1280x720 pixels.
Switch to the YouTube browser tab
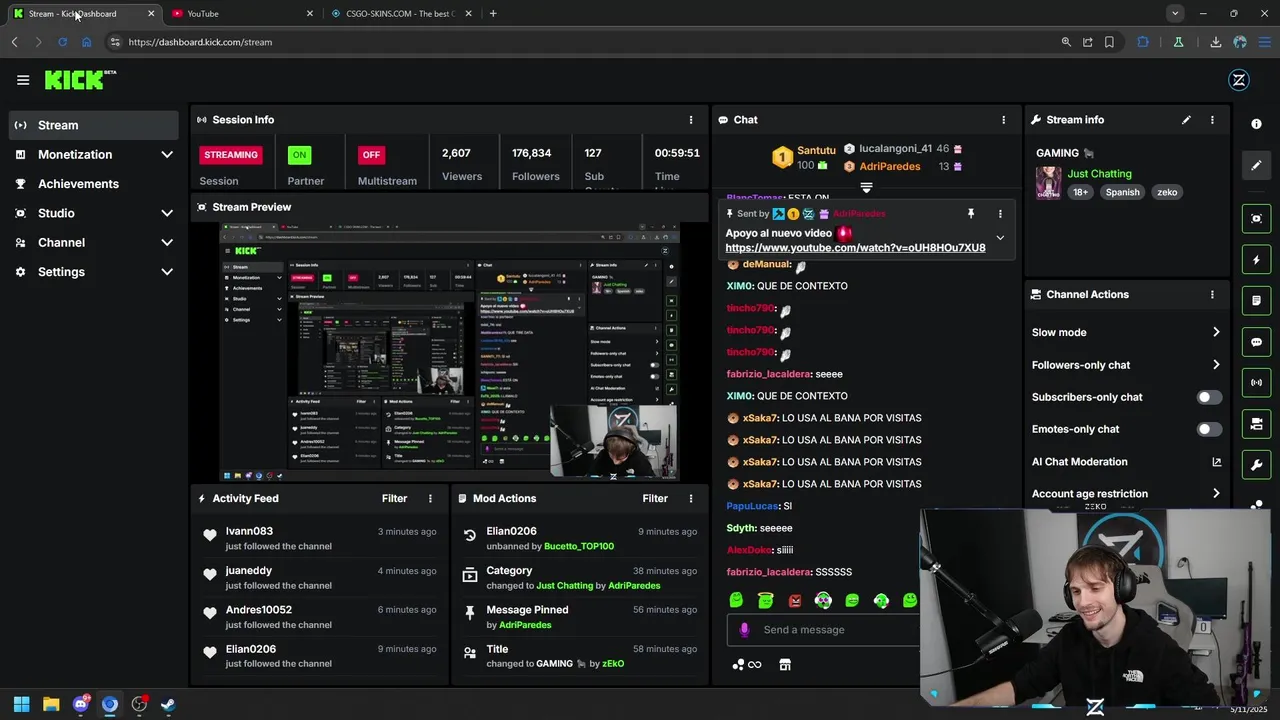[x=242, y=13]
